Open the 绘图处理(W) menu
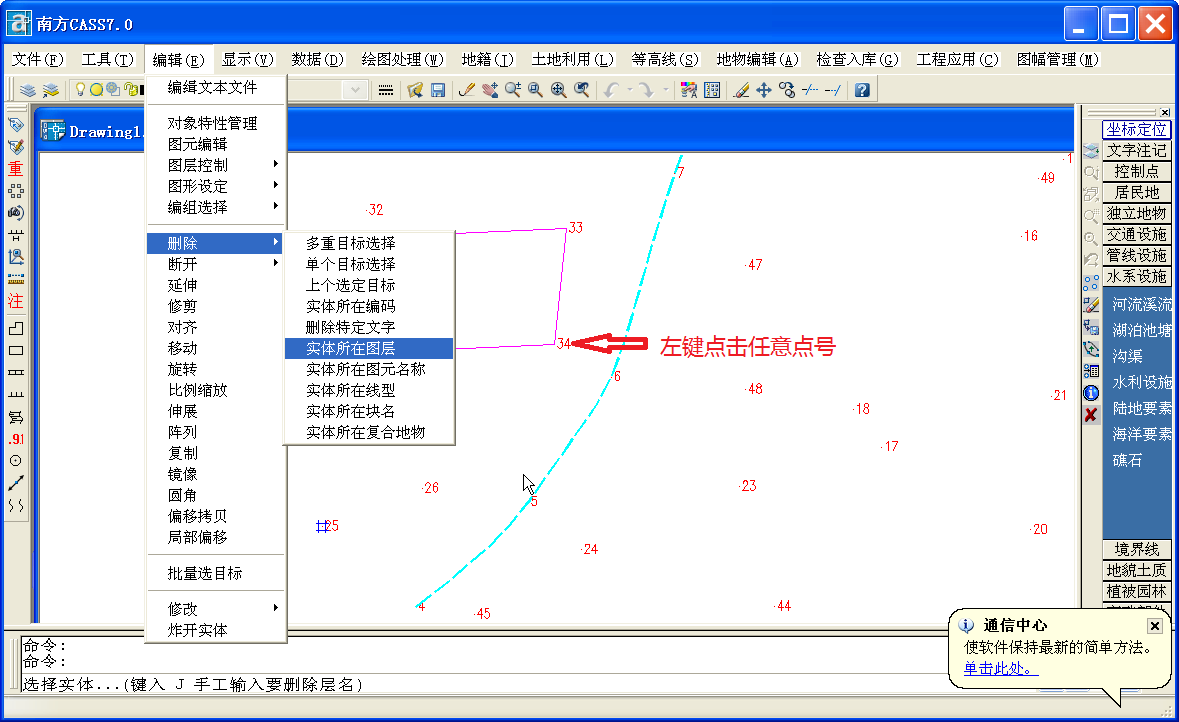1179x722 pixels. tap(402, 59)
